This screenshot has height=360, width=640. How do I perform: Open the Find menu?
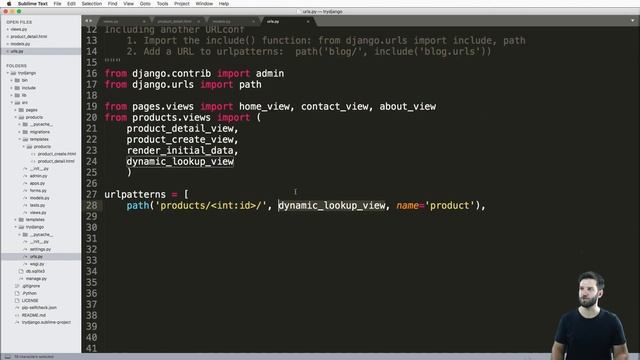pyautogui.click(x=112, y=4)
